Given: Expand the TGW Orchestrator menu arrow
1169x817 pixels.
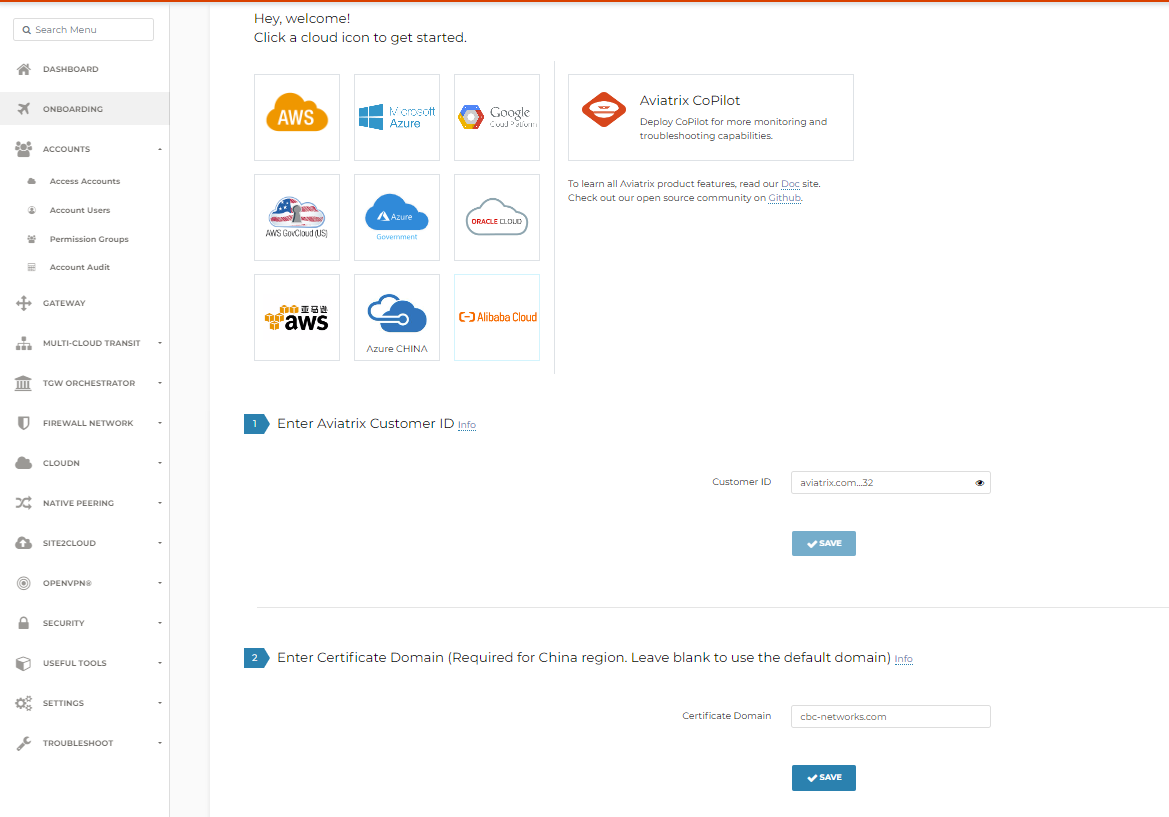Looking at the screenshot, I should pos(160,383).
